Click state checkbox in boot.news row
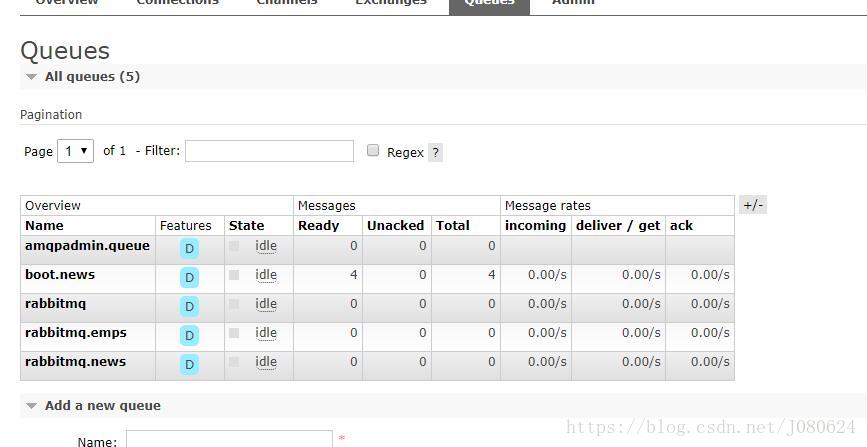This screenshot has width=867, height=447. (234, 275)
